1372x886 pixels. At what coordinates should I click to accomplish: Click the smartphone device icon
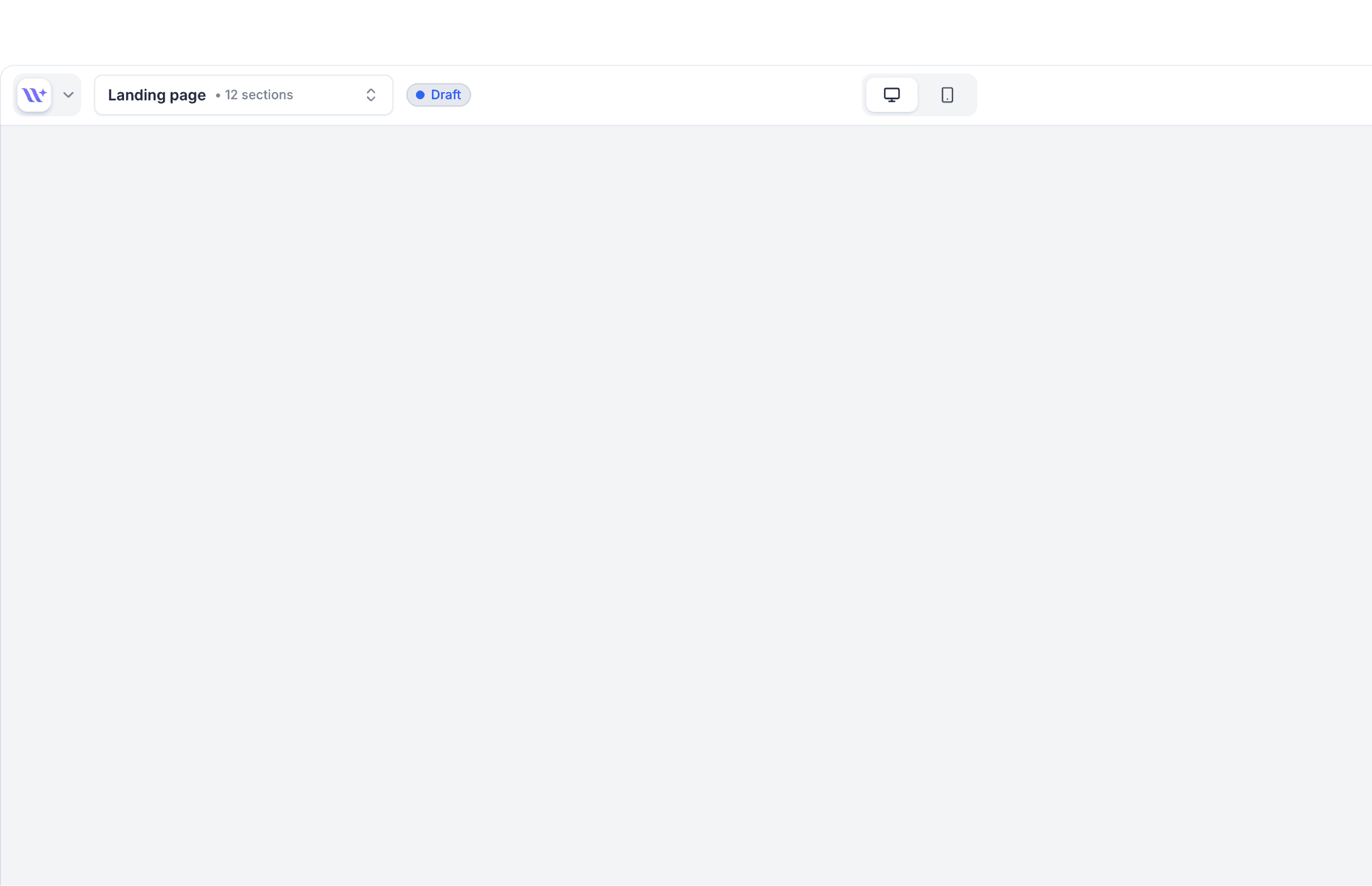click(947, 95)
